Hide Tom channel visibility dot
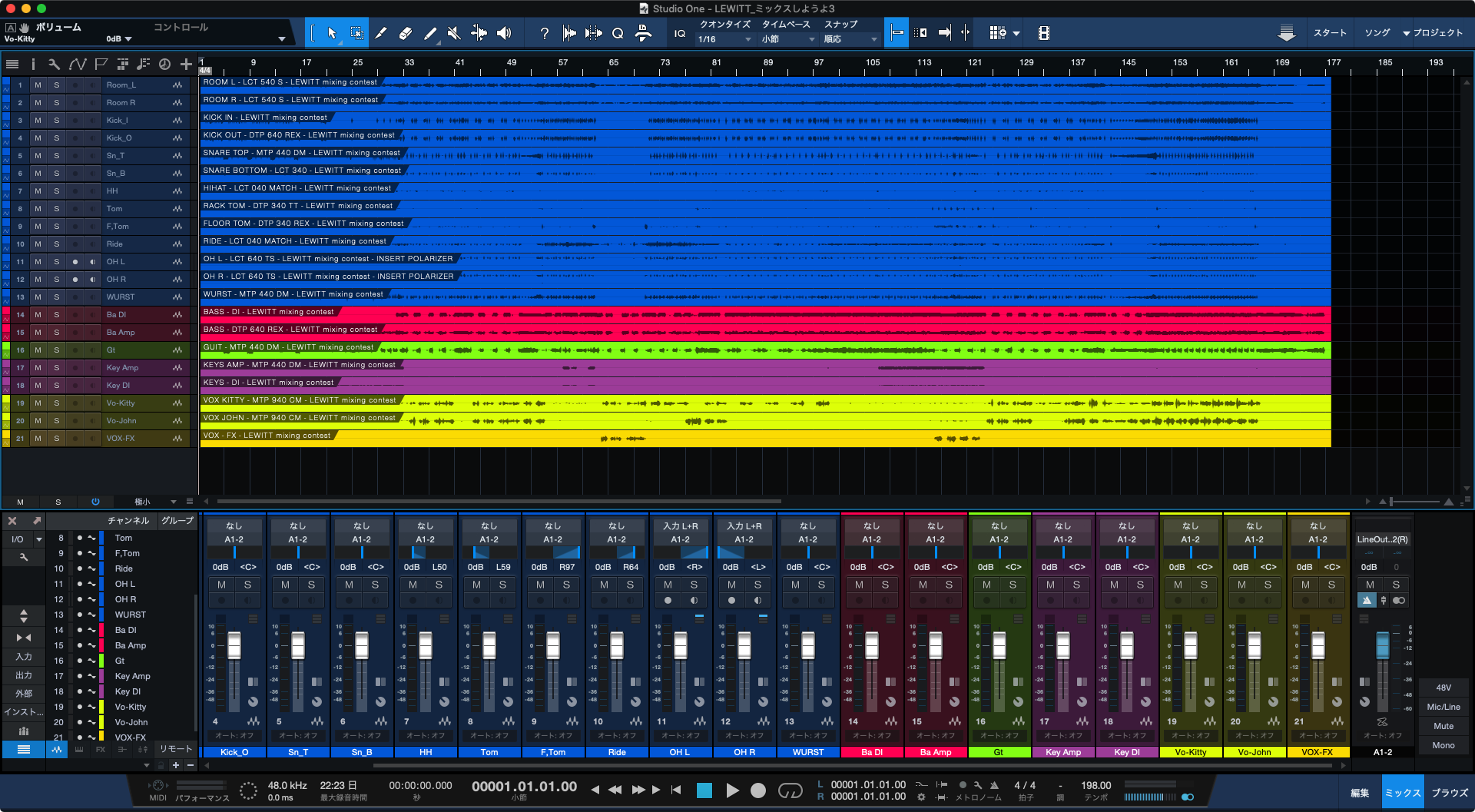Screen dimensions: 1475x812 [79, 538]
